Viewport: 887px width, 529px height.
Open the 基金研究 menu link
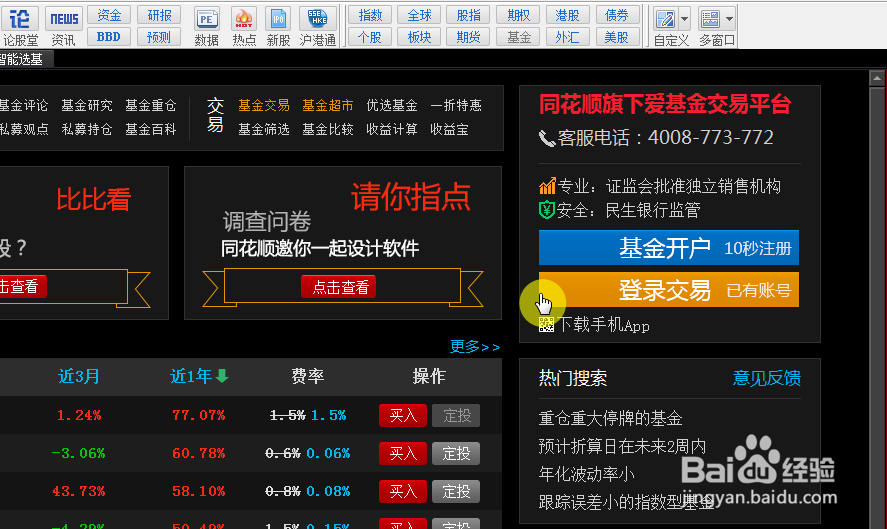click(87, 105)
